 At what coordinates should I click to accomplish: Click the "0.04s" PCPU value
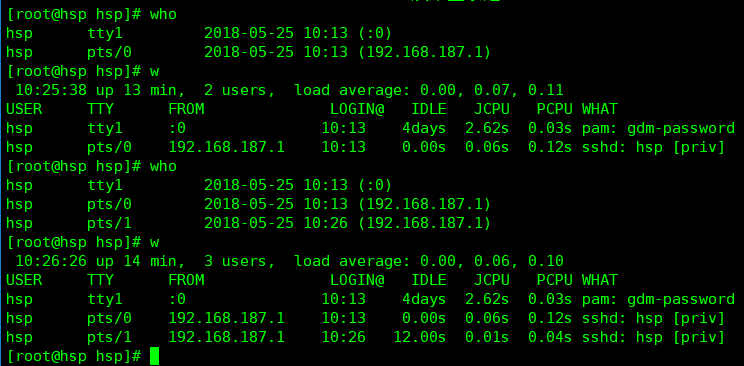550,337
